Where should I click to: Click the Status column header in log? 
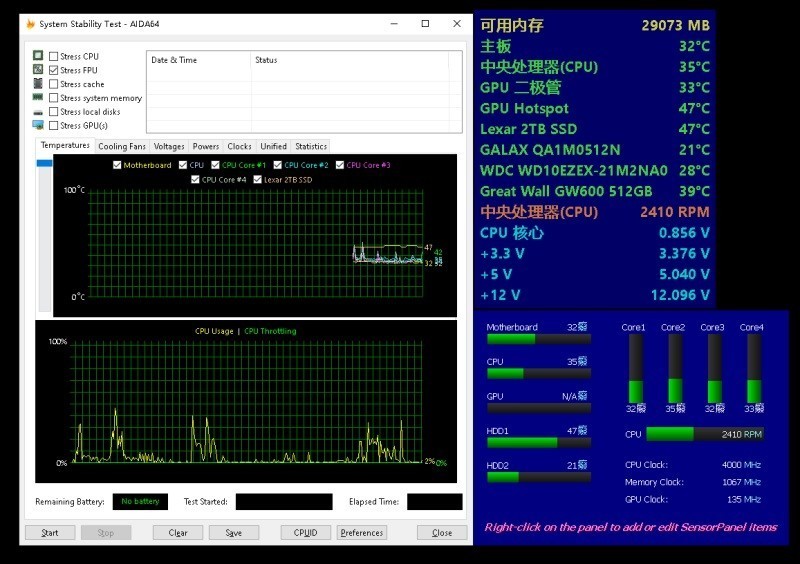[x=266, y=60]
